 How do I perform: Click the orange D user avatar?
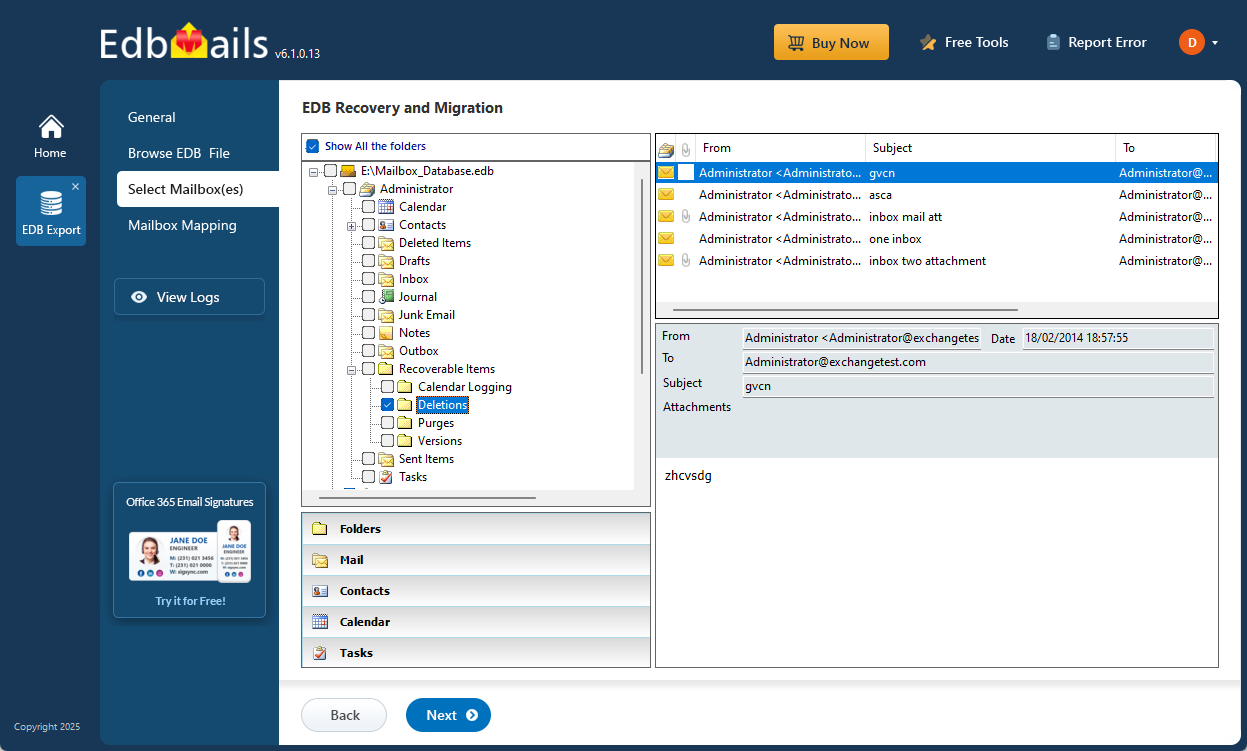click(x=1191, y=42)
